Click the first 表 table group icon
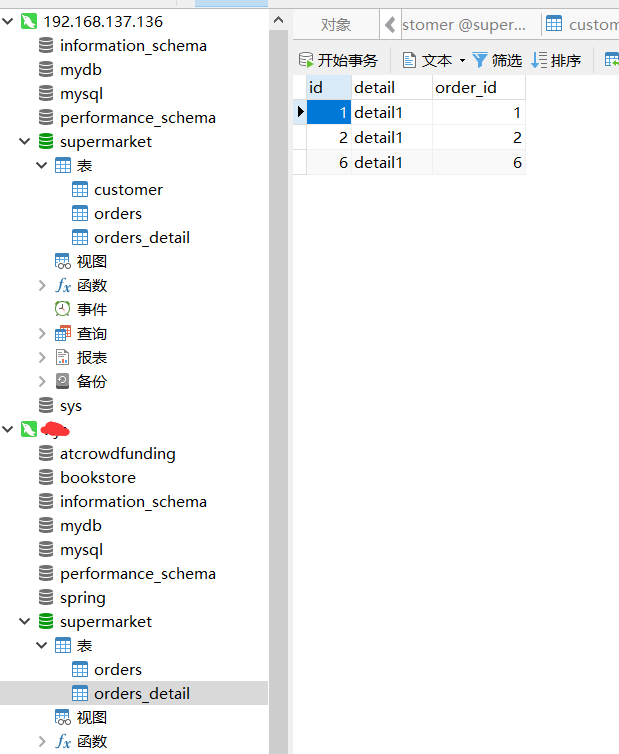Image resolution: width=619 pixels, height=754 pixels. (63, 165)
